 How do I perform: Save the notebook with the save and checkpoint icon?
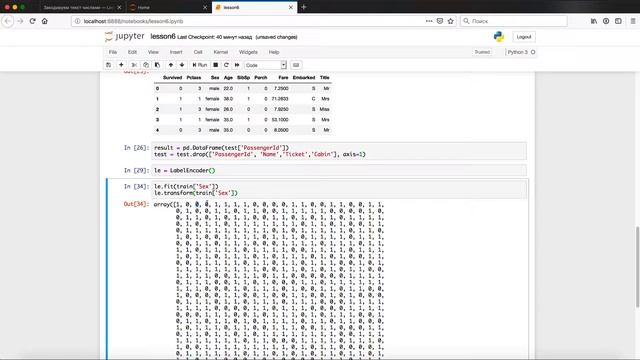(x=109, y=65)
